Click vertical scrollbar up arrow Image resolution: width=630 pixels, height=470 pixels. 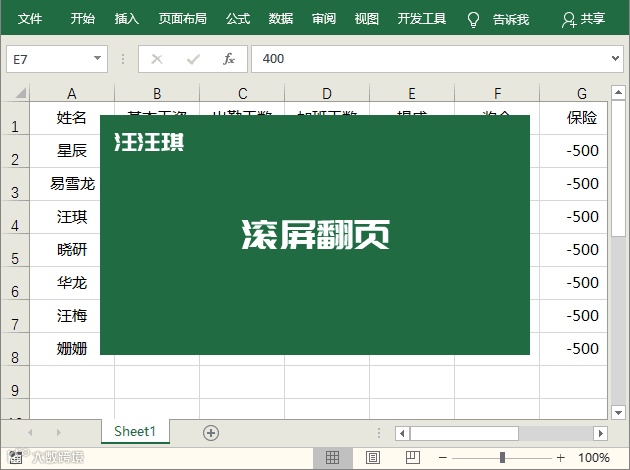tap(618, 93)
